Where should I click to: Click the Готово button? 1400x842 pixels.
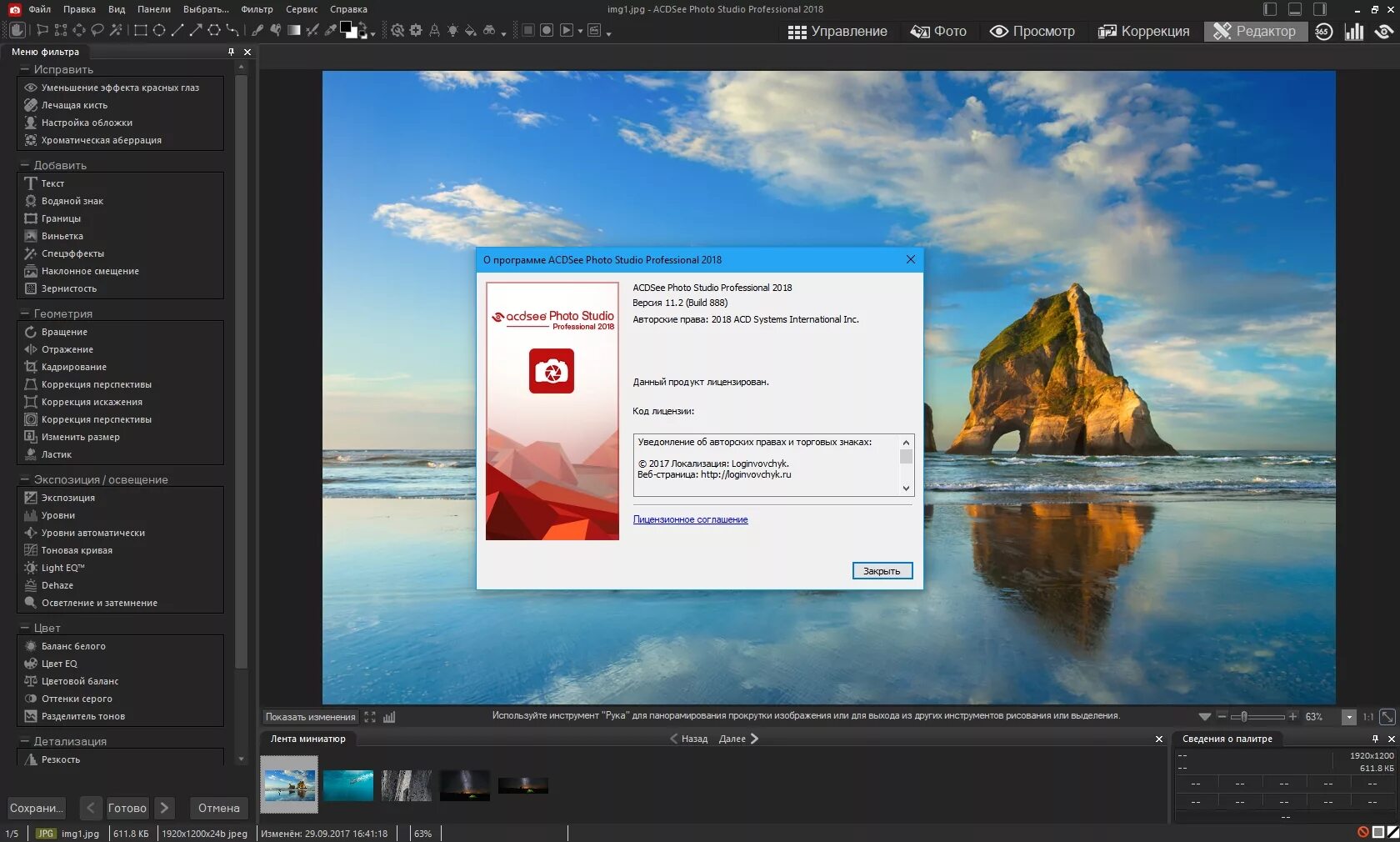[x=127, y=808]
